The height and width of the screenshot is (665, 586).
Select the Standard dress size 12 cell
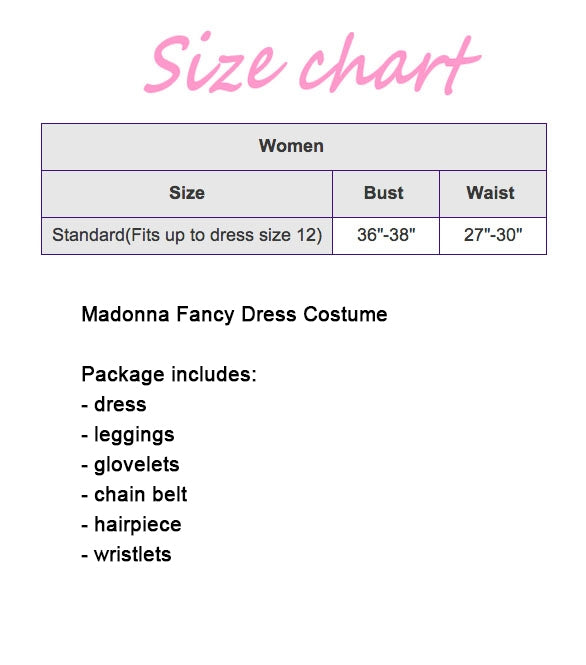point(187,236)
